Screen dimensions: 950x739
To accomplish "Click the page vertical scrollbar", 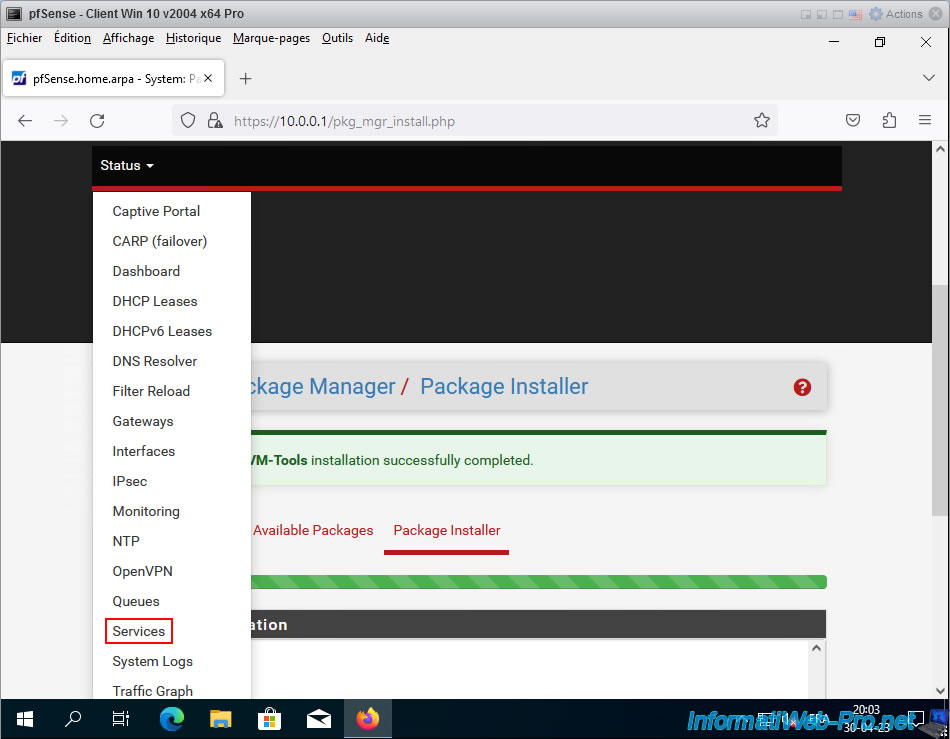I will tap(940, 400).
